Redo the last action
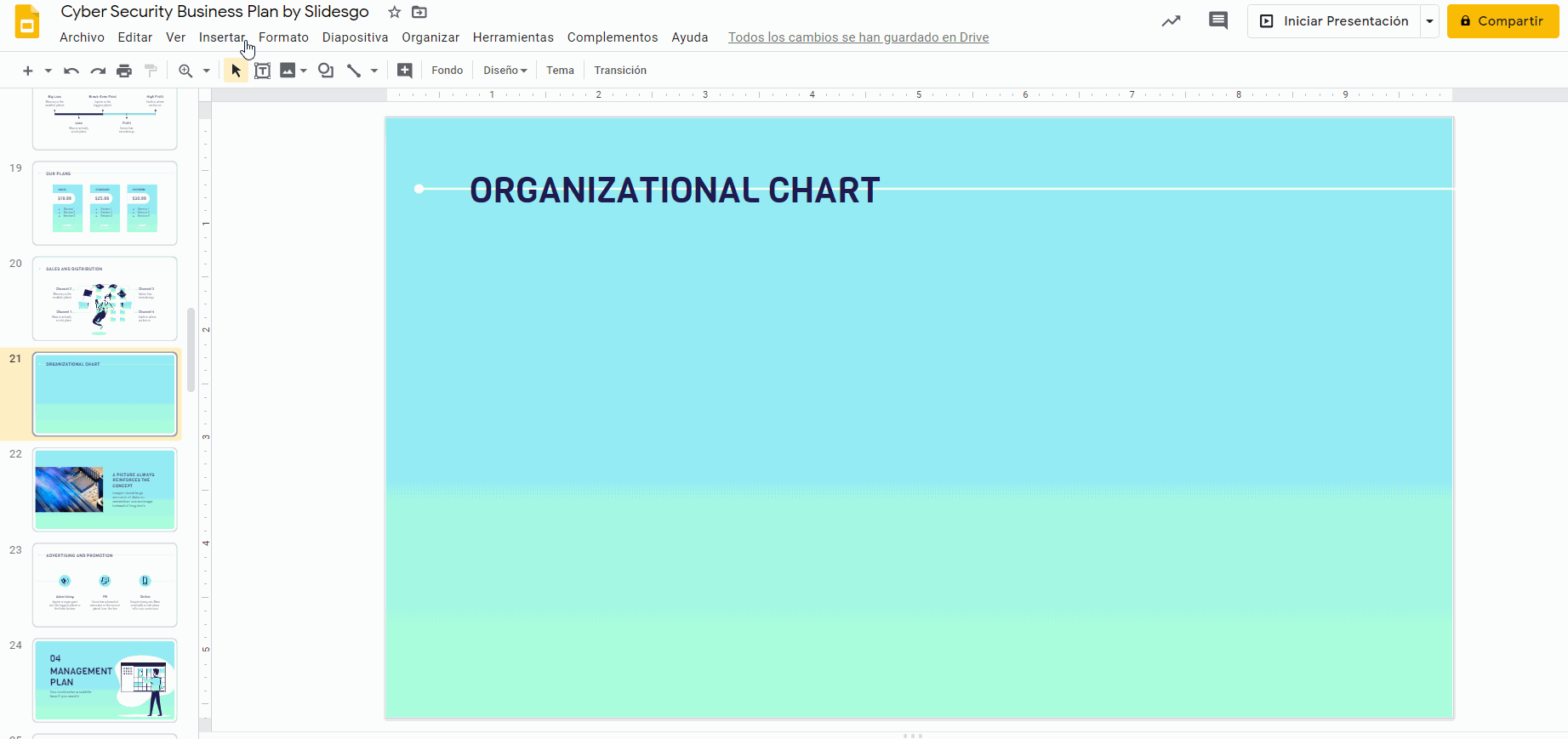Viewport: 1568px width, 739px height. 99,71
